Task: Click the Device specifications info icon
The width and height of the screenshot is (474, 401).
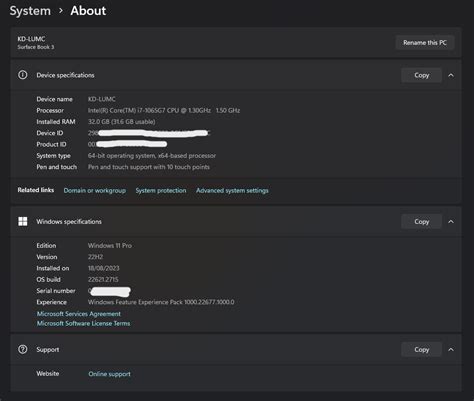Action: coord(23,75)
